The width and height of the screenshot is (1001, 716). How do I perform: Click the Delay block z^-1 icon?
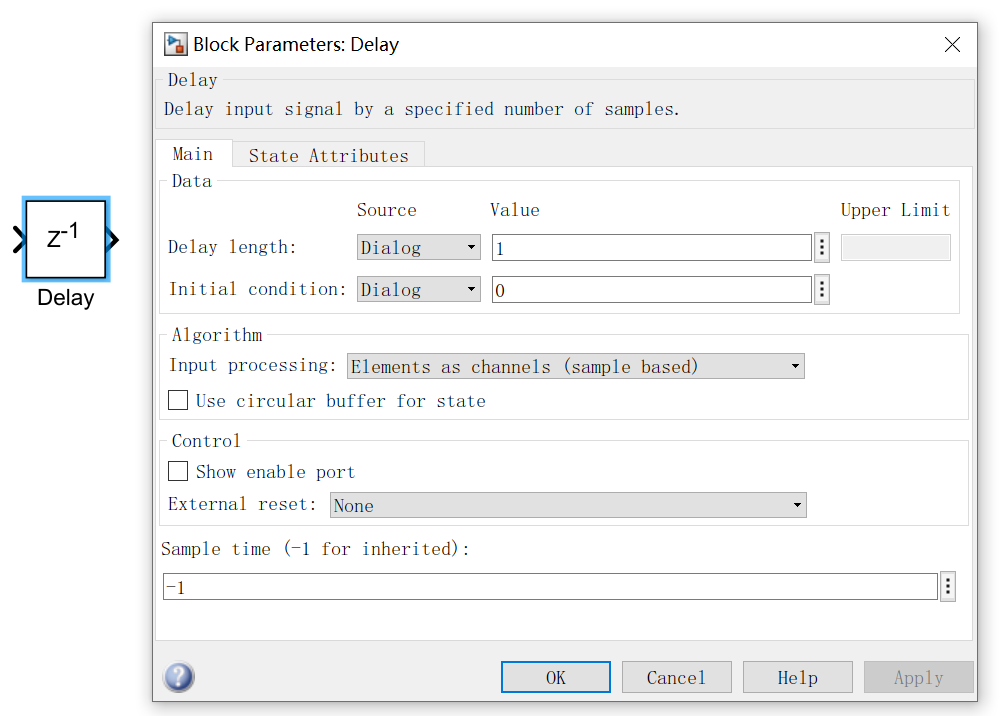(66, 239)
